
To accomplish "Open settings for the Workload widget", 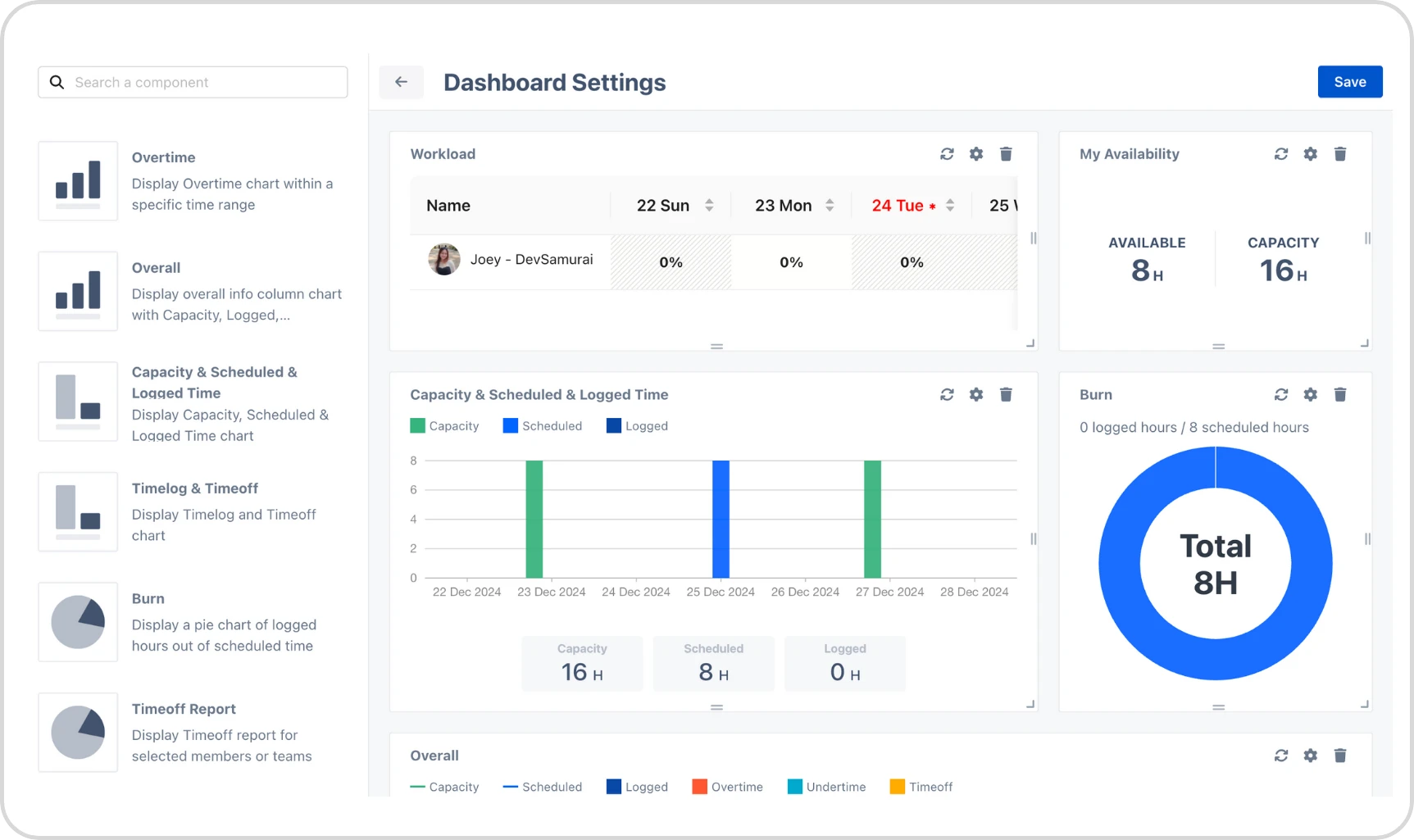I will coord(976,154).
